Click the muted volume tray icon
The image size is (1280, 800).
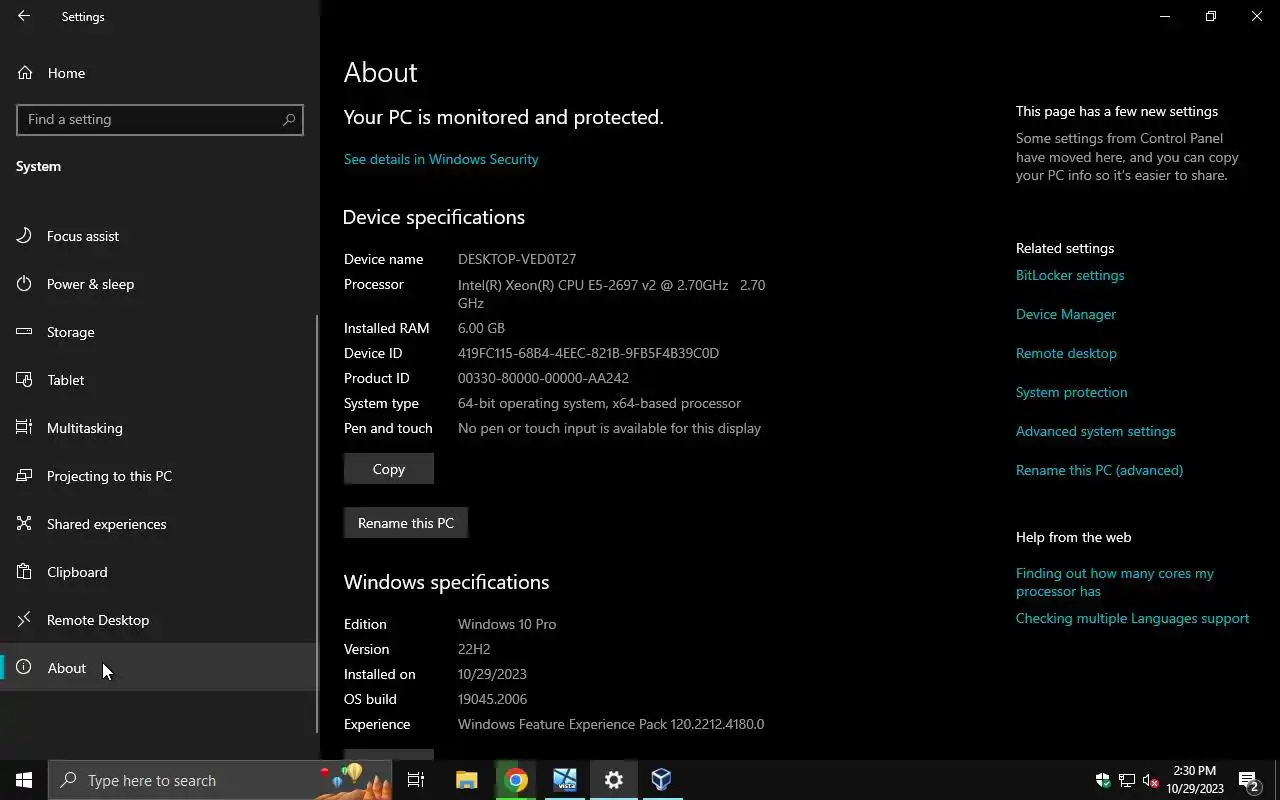click(x=1151, y=780)
